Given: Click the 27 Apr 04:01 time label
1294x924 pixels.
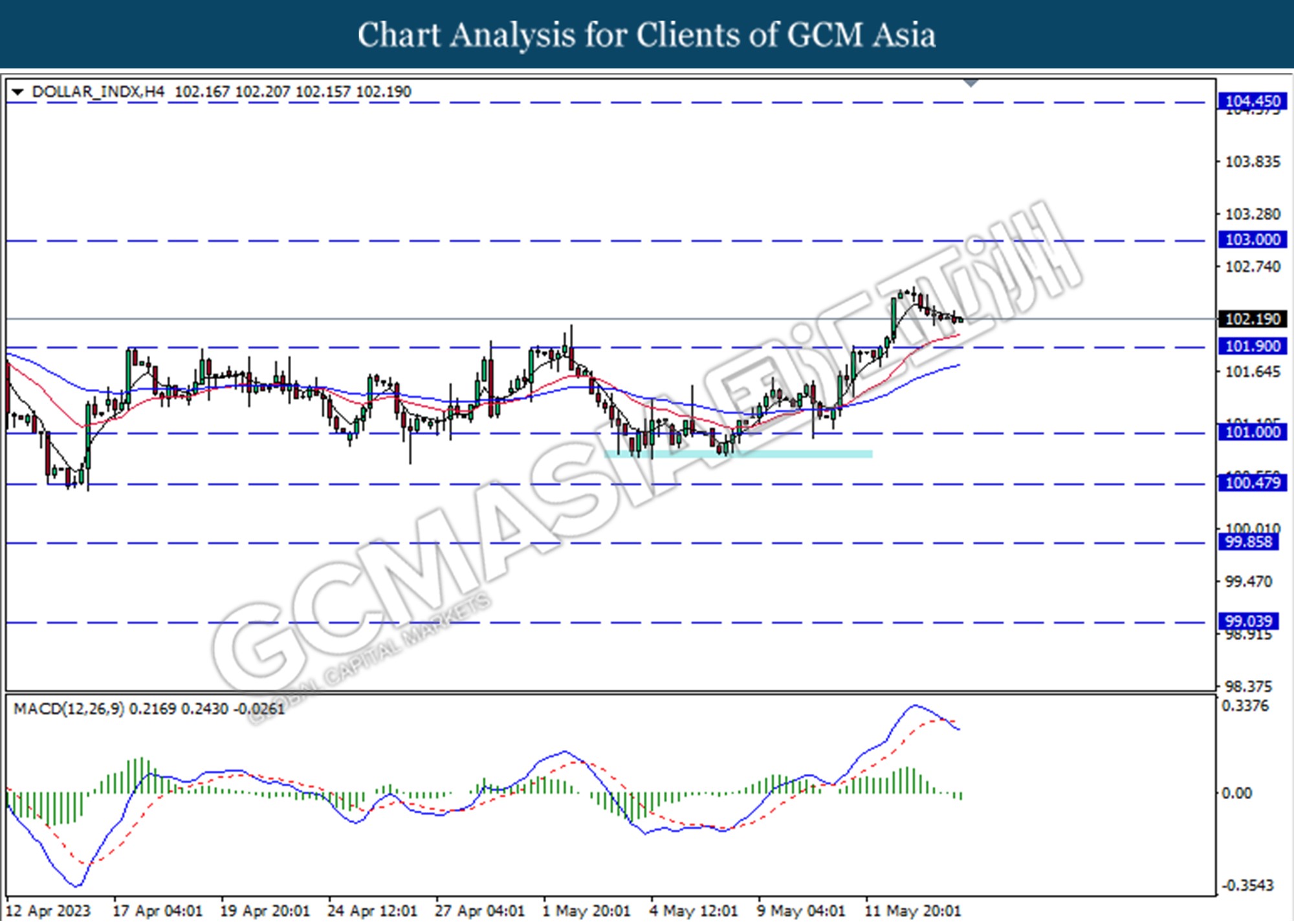Looking at the screenshot, I should click(x=480, y=911).
